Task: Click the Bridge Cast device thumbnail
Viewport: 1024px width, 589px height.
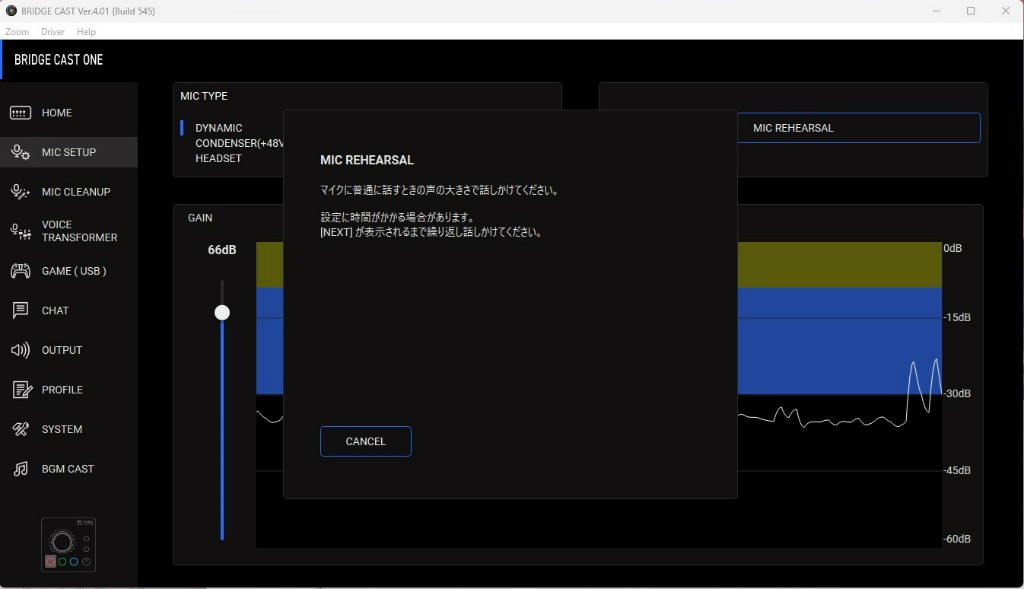Action: 69,545
